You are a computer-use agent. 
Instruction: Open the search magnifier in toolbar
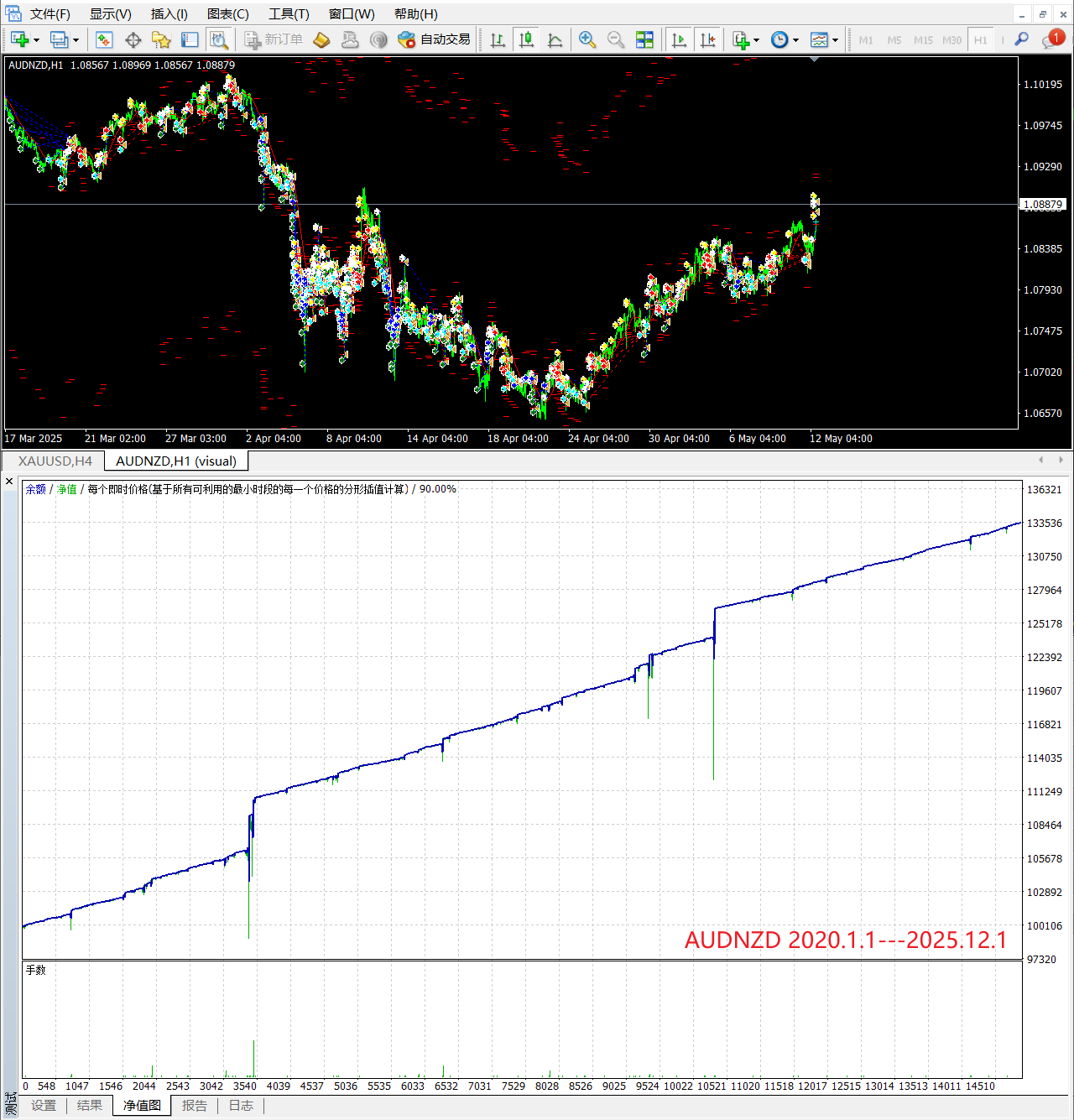tap(1021, 39)
